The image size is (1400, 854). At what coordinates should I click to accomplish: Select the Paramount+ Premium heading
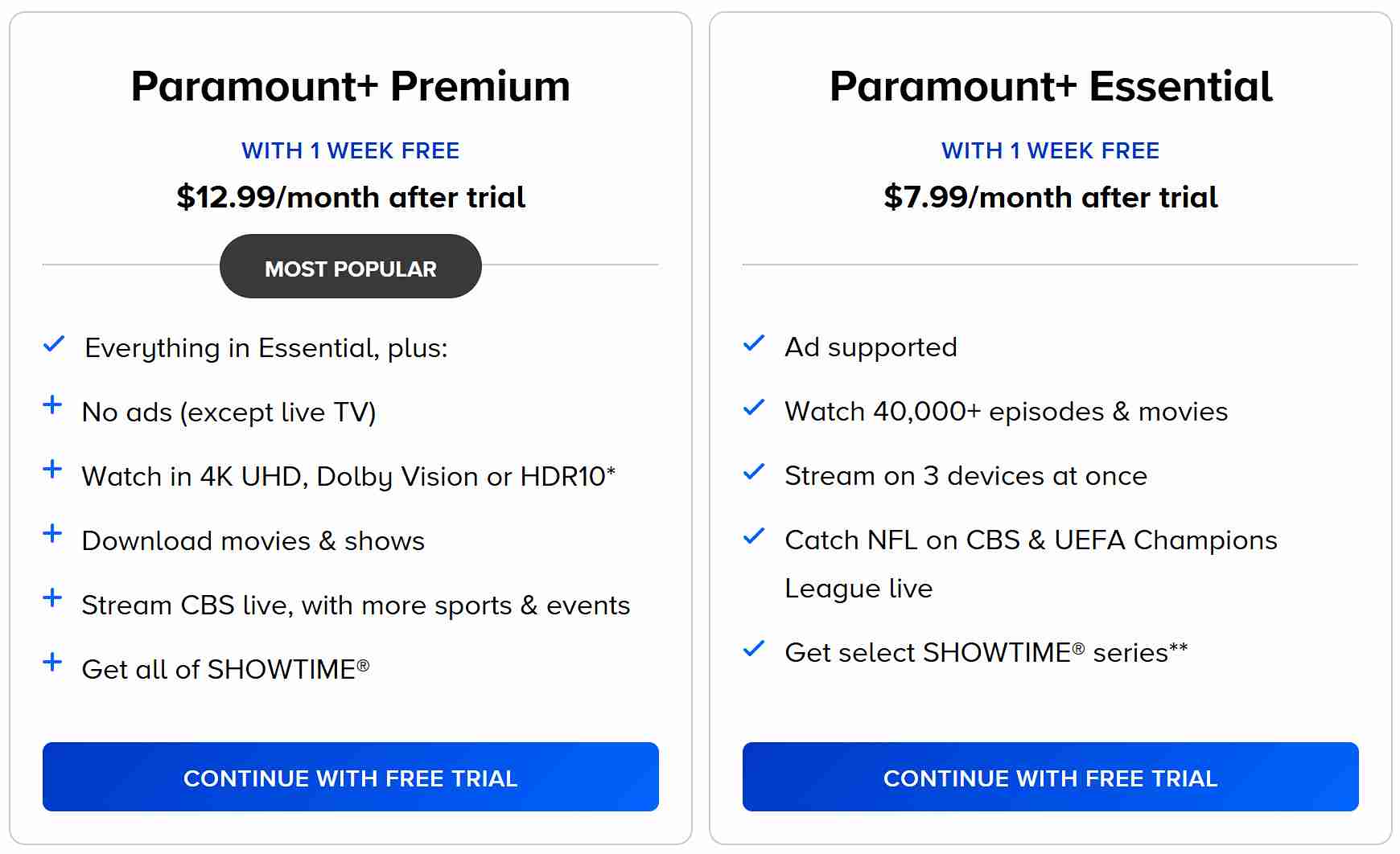[x=351, y=86]
